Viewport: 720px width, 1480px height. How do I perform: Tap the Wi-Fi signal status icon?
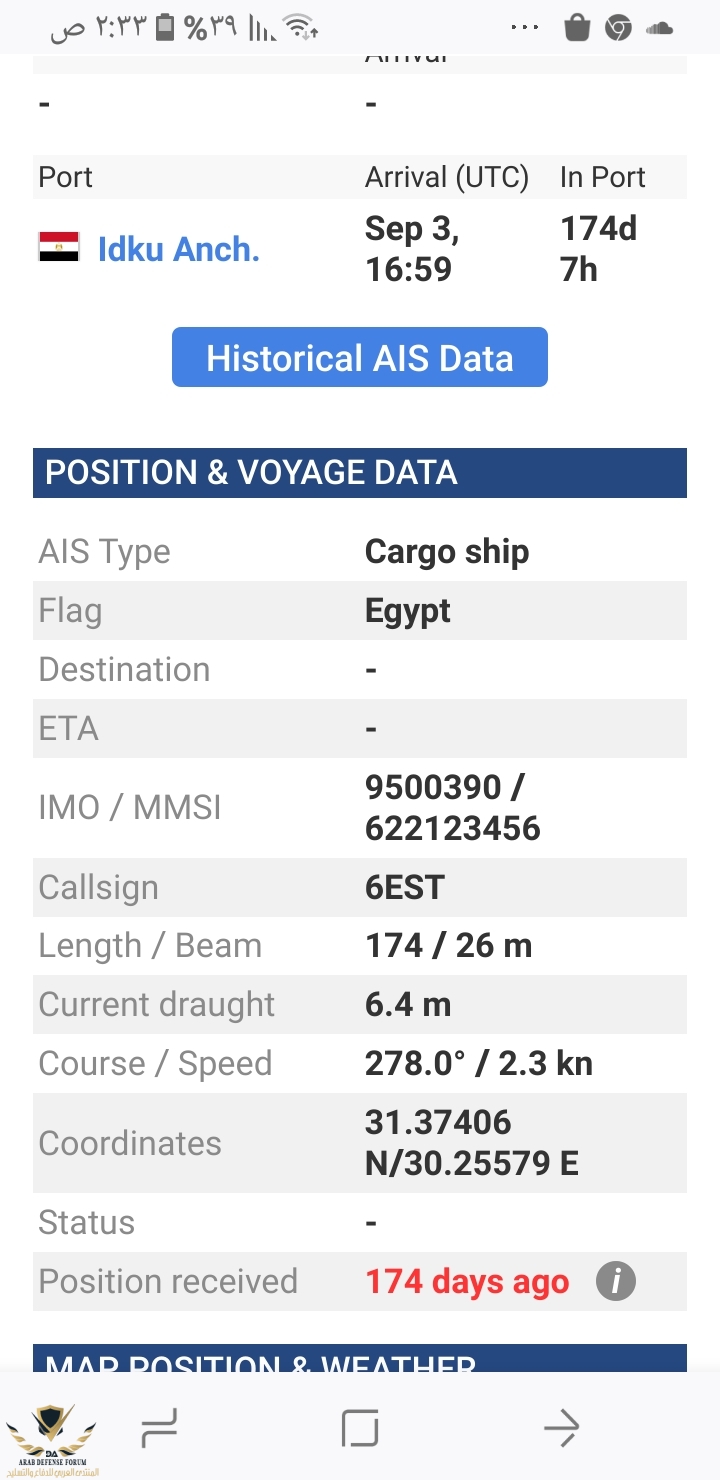pos(301,28)
